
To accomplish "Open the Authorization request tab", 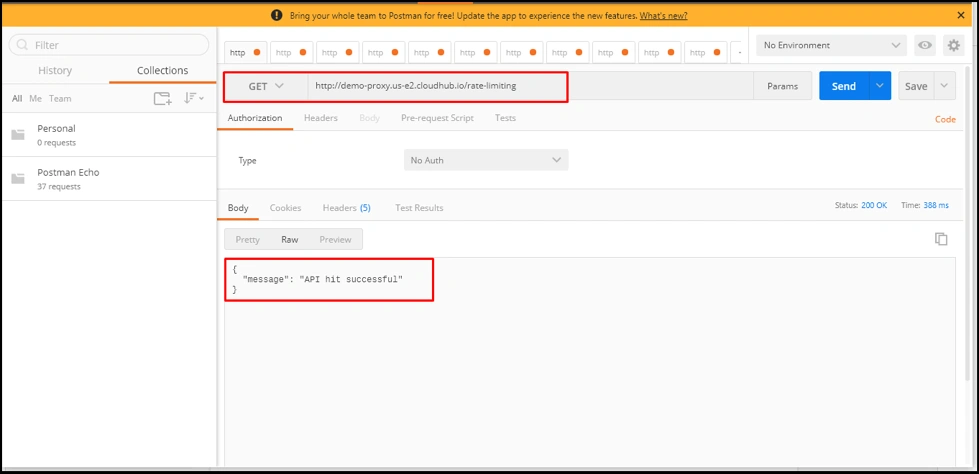I will (x=255, y=117).
